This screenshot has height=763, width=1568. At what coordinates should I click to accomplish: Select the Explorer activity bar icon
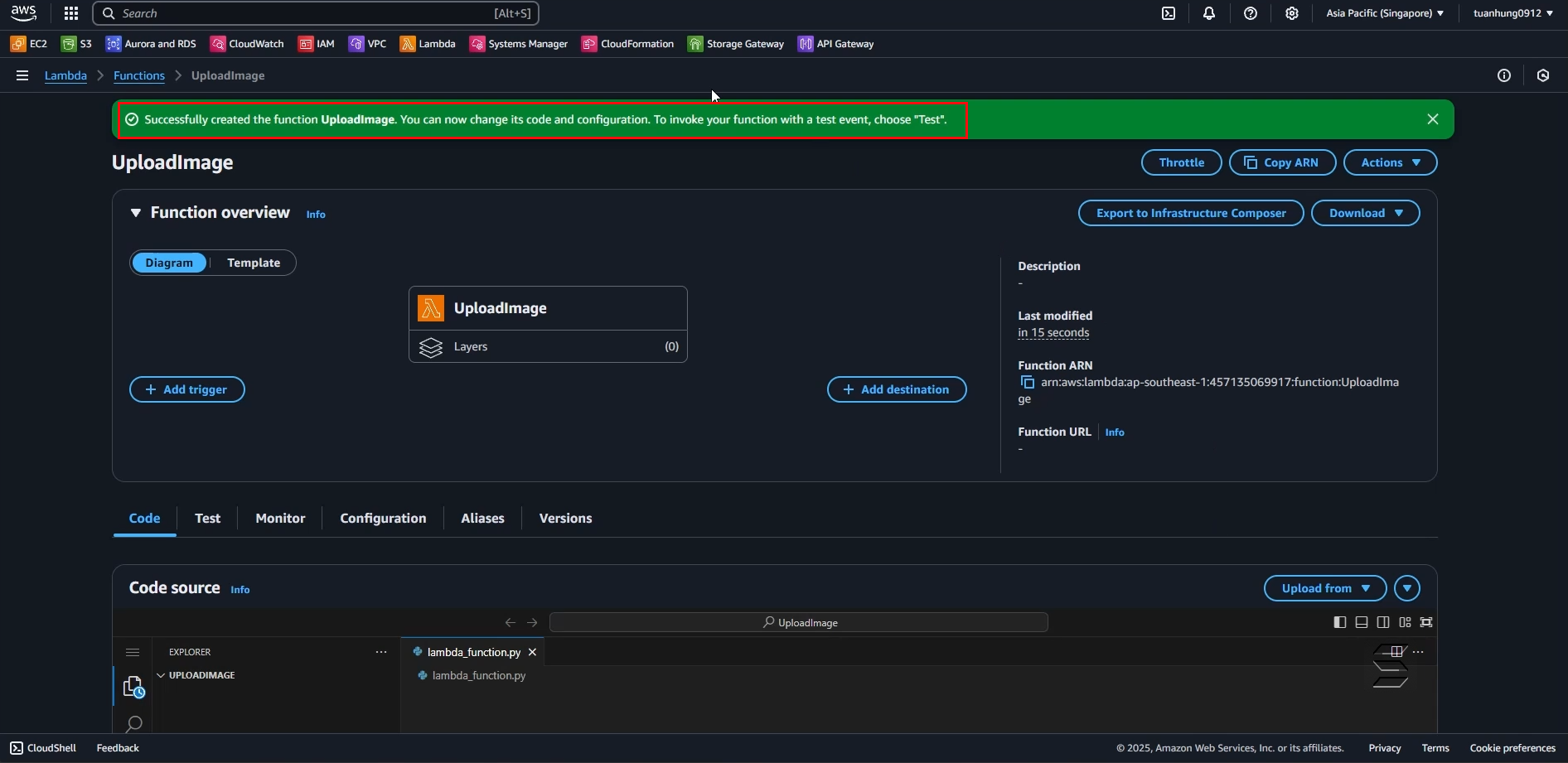(133, 688)
